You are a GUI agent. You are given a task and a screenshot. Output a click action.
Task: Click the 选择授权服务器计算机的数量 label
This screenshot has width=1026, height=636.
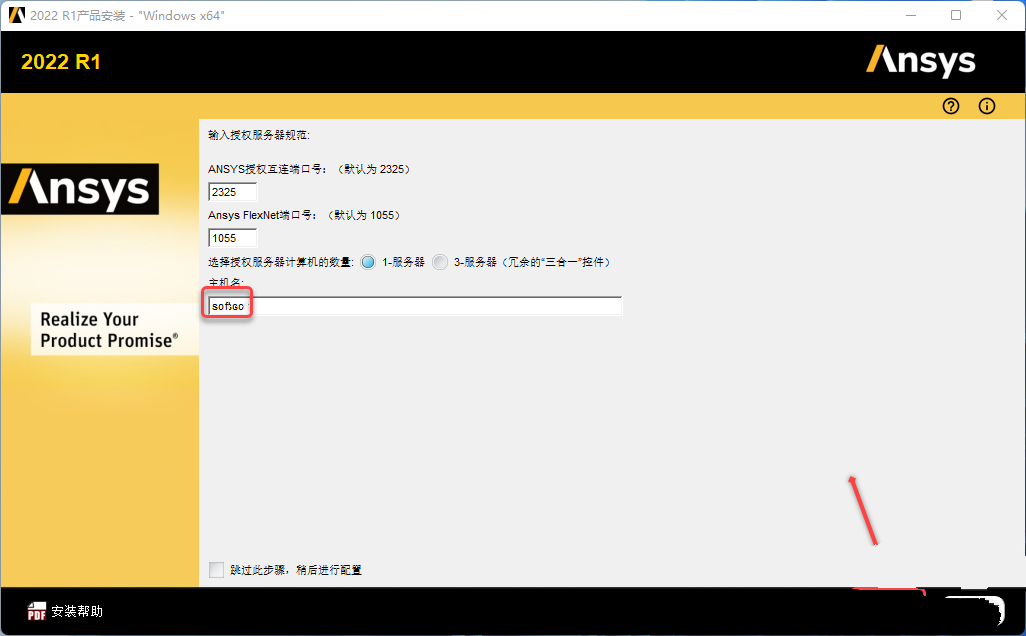(x=281, y=262)
